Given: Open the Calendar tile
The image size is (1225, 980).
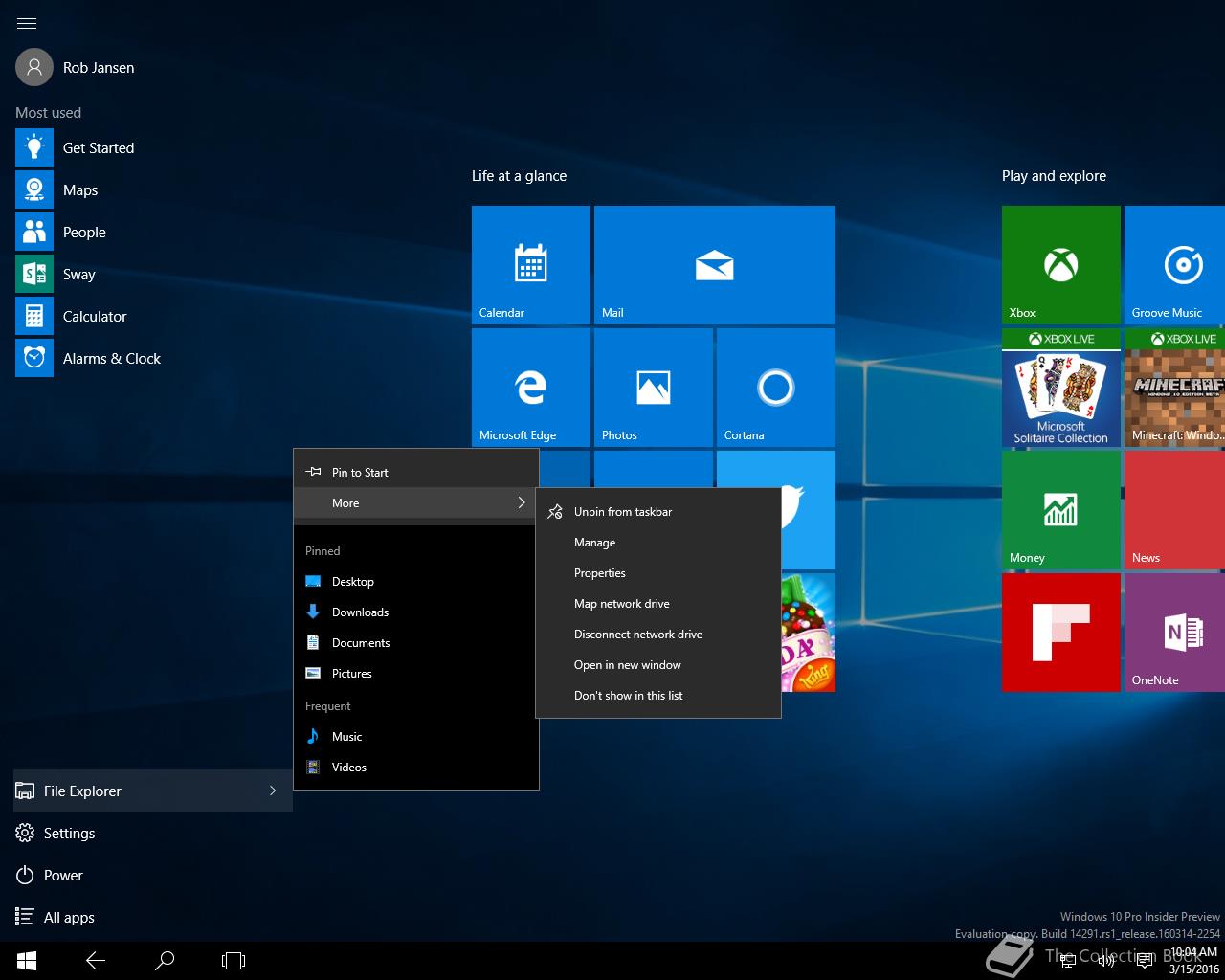Looking at the screenshot, I should click(x=531, y=265).
